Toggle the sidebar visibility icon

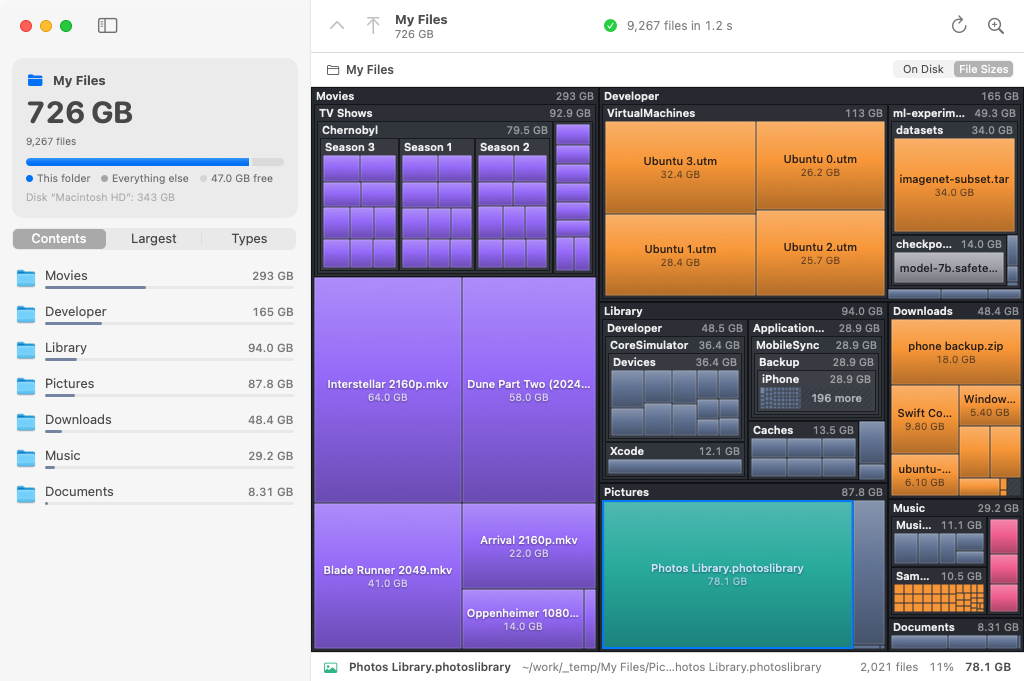click(x=107, y=25)
